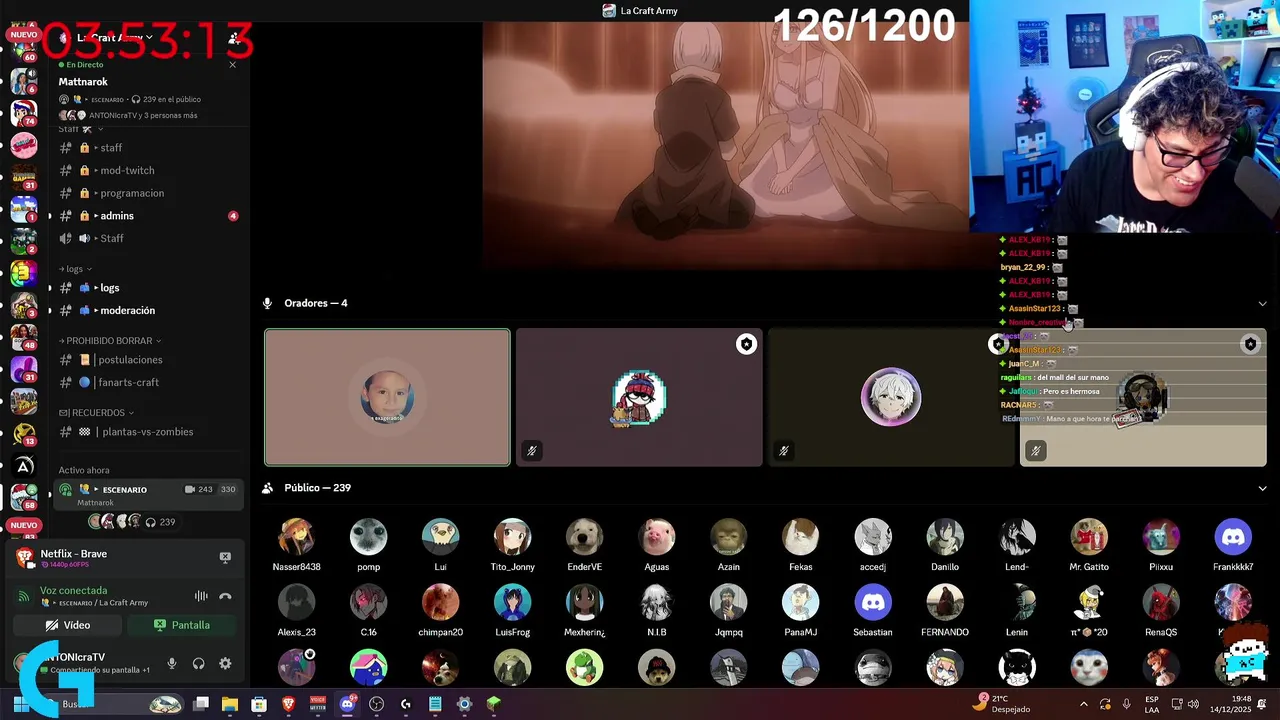Switch to Discord taskbar icon

[x=347, y=704]
